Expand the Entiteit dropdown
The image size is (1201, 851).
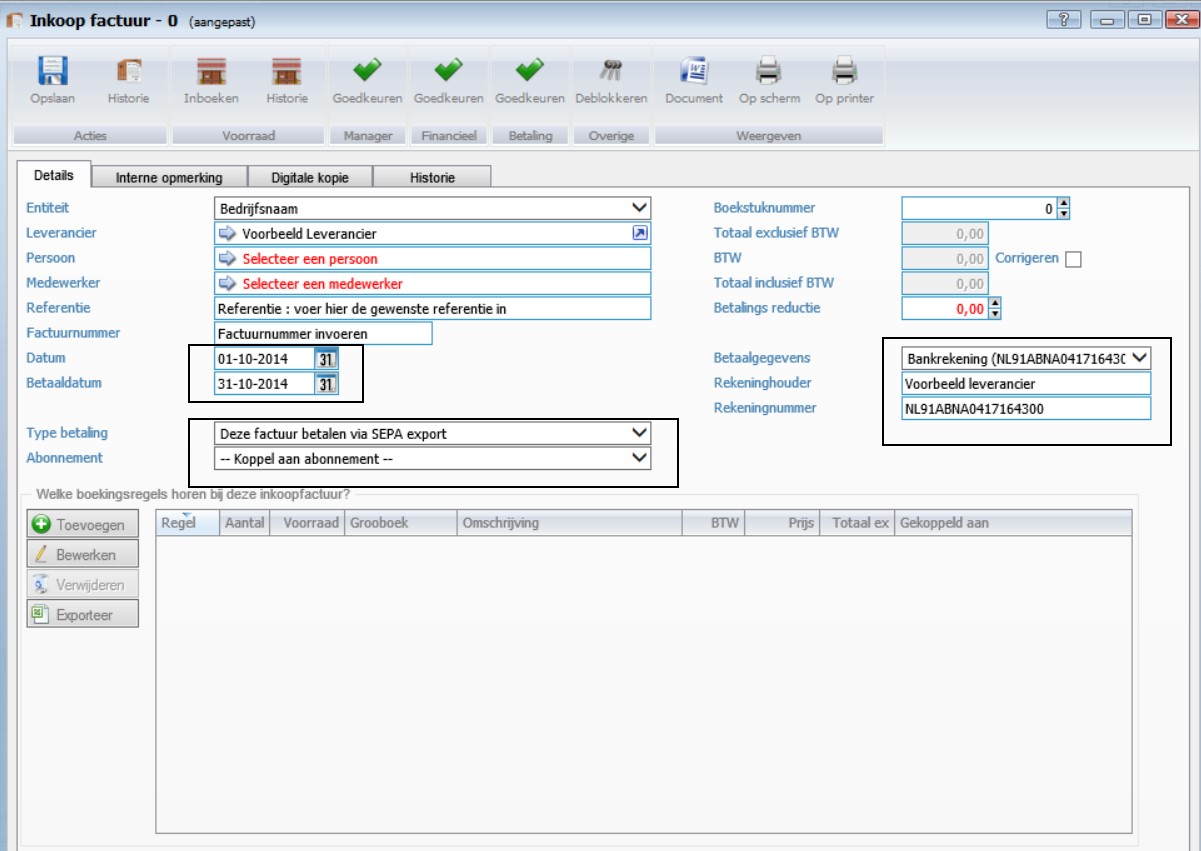click(x=639, y=208)
